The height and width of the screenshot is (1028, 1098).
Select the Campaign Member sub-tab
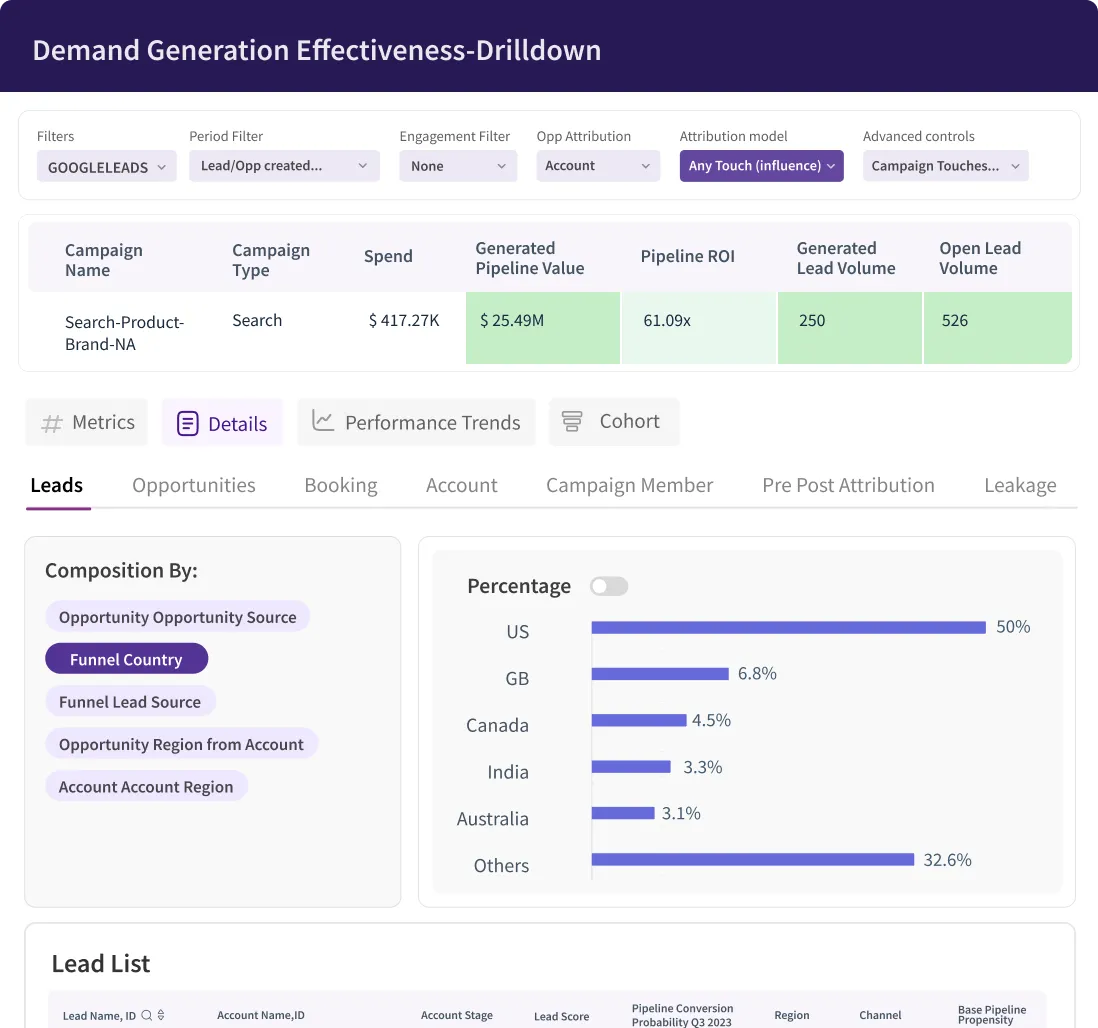pyautogui.click(x=630, y=485)
